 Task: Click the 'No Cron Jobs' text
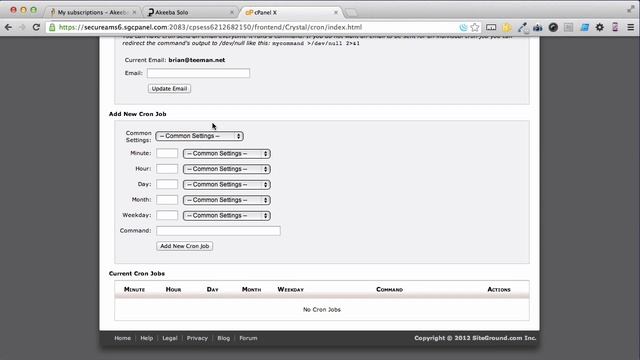(x=322, y=310)
